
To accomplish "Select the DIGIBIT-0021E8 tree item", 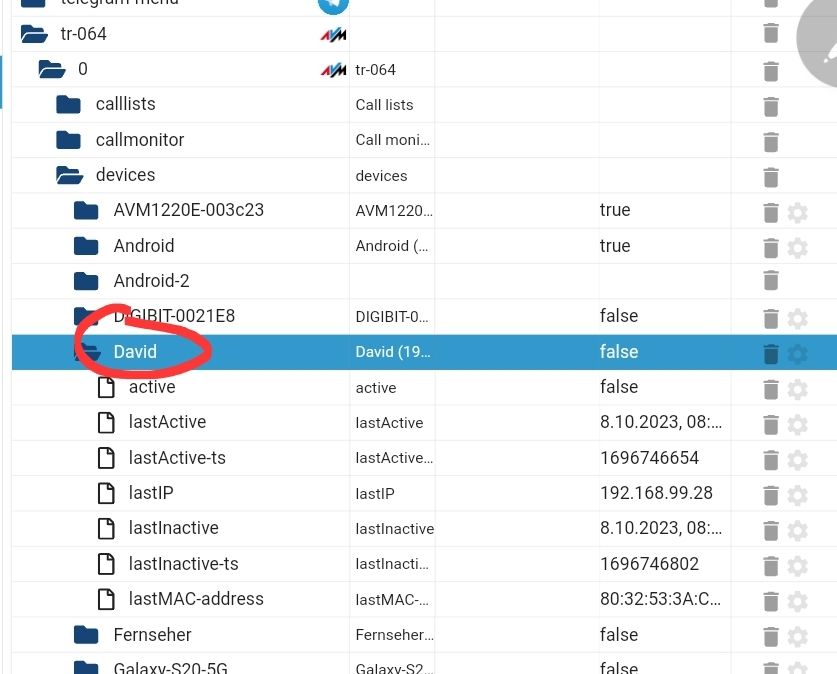I will coord(174,316).
